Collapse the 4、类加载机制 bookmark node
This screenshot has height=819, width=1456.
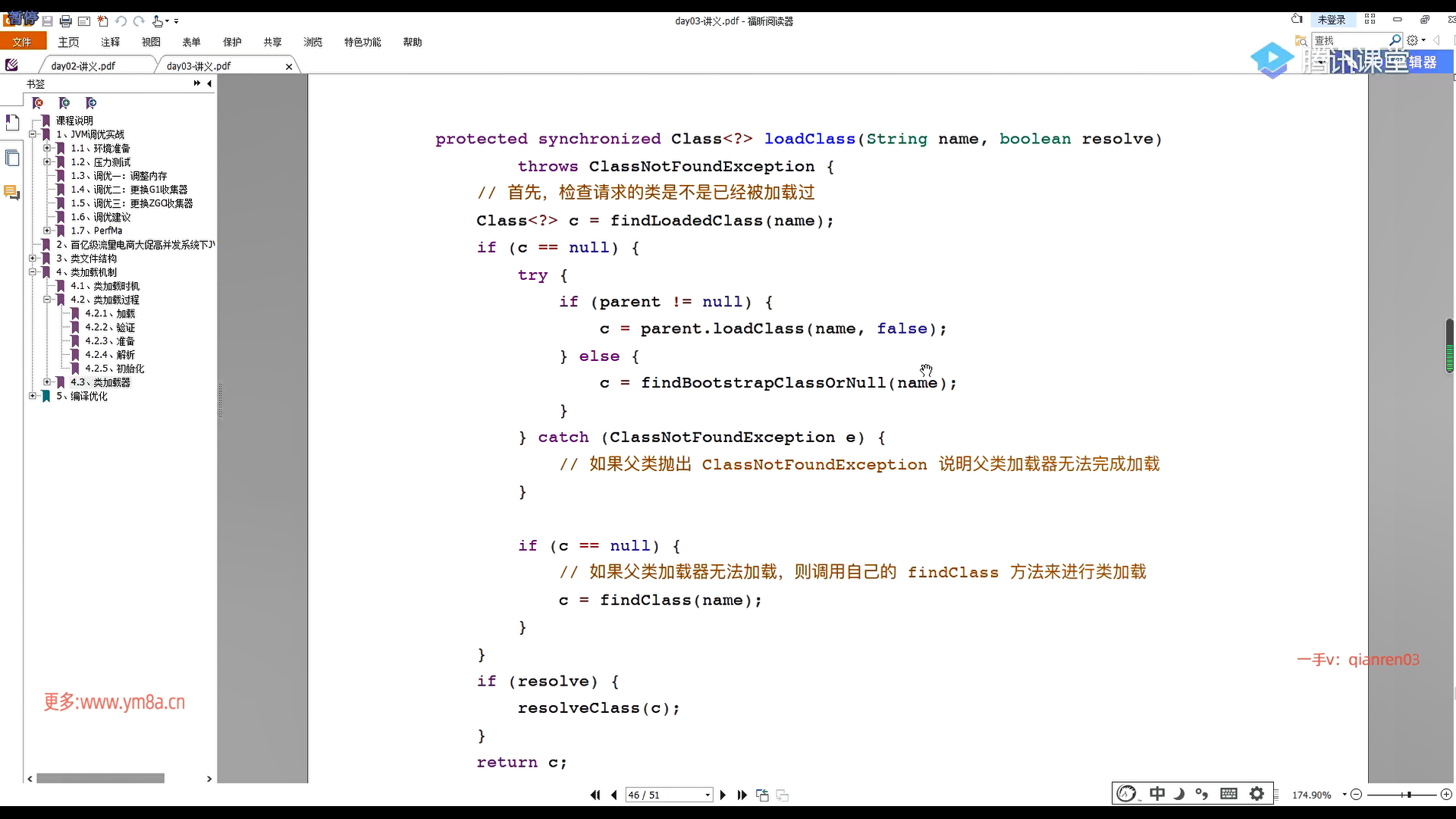pyautogui.click(x=33, y=272)
